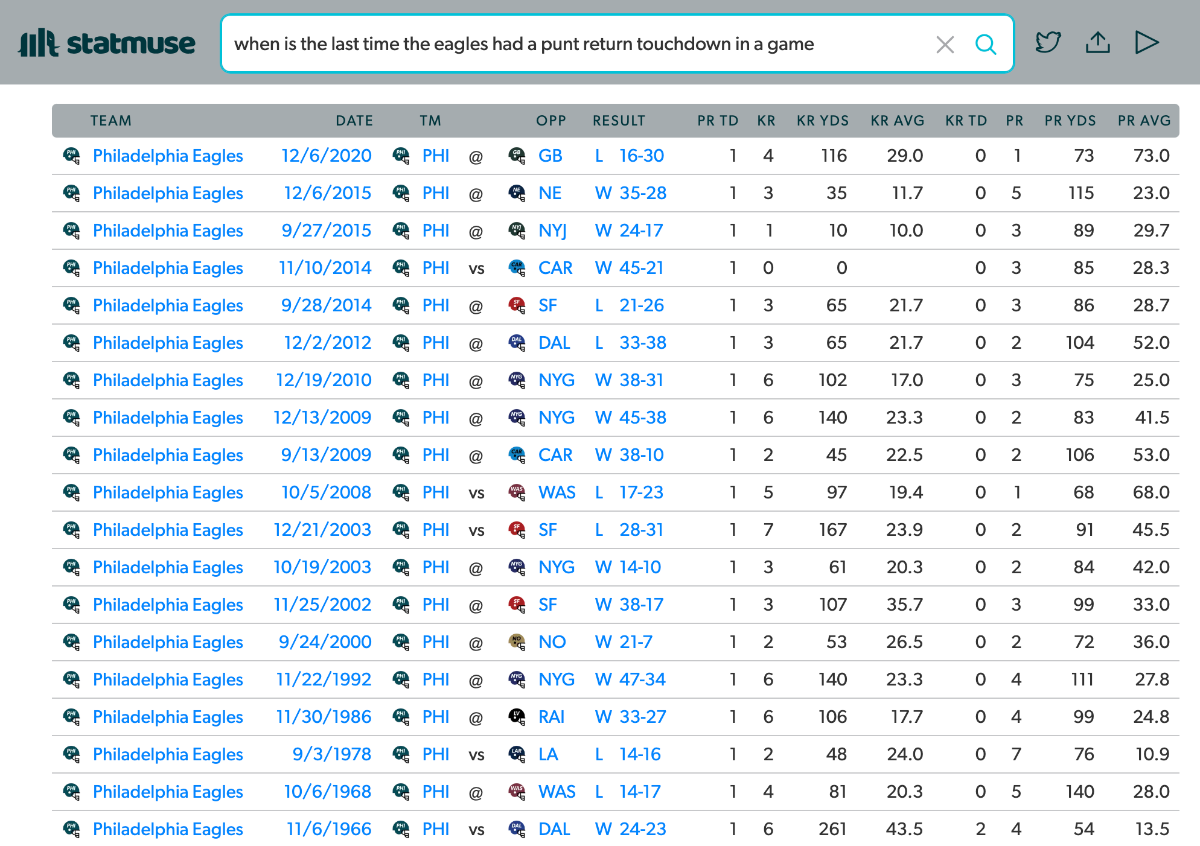Open the 12/6/2020 game date link

point(327,156)
